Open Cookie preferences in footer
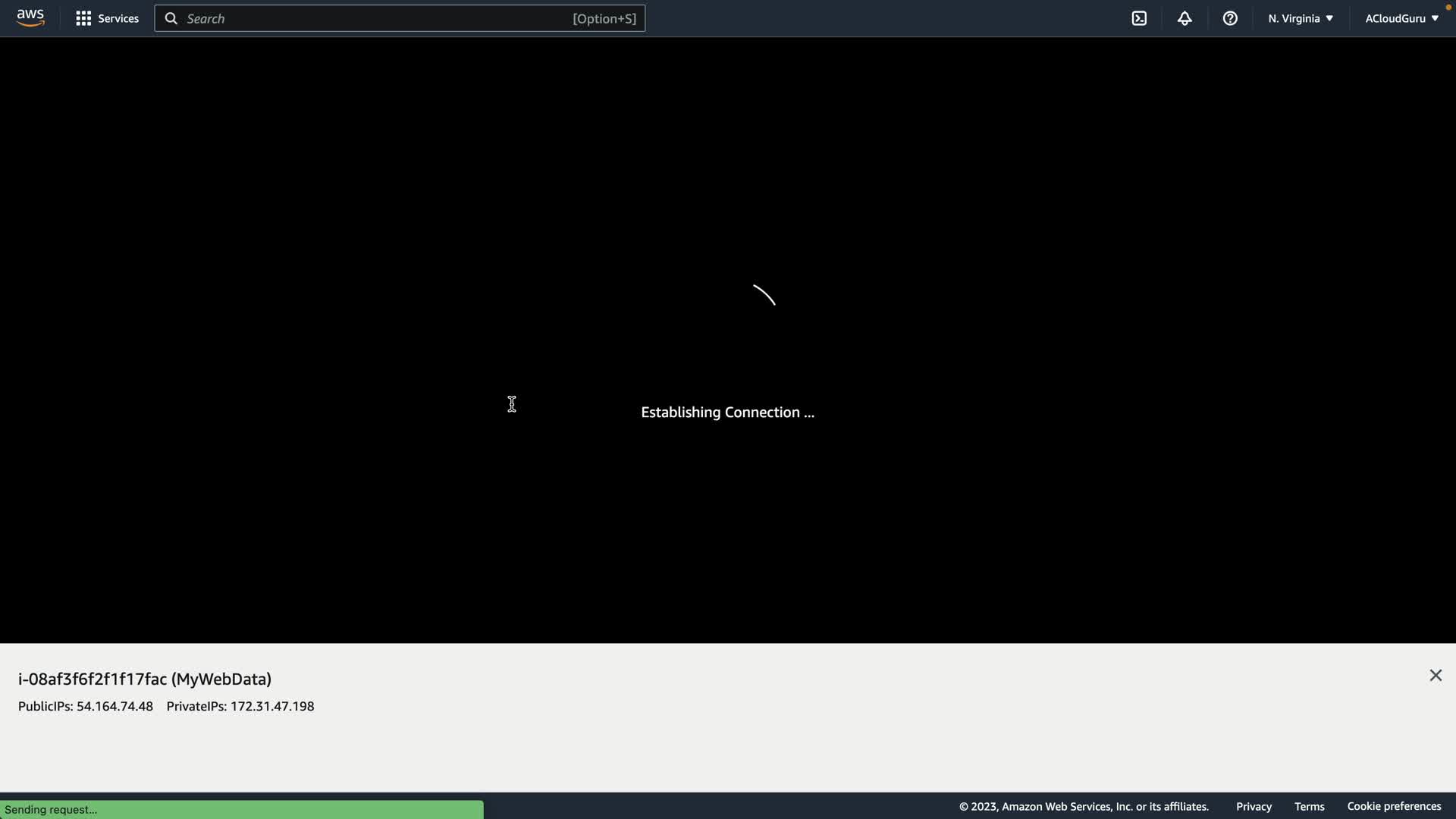 (x=1394, y=806)
